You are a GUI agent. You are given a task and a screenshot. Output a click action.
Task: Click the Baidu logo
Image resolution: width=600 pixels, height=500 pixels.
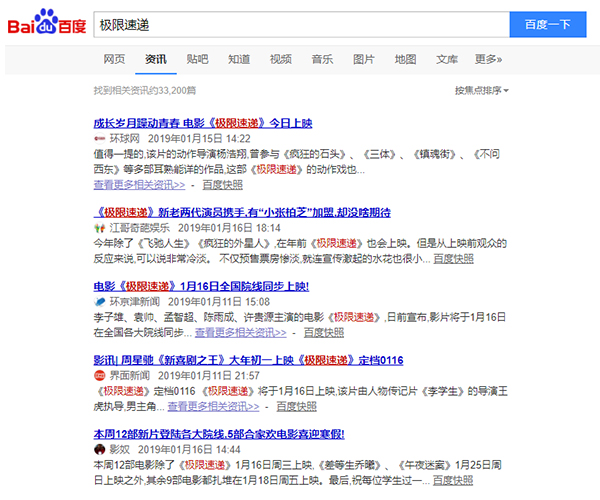click(47, 23)
